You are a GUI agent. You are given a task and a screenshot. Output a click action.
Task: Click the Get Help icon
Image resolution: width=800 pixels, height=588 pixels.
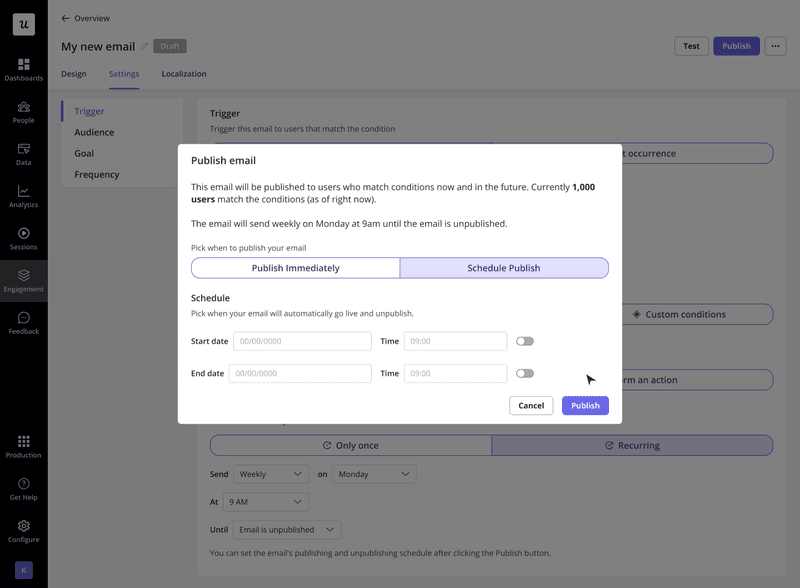click(x=23, y=490)
